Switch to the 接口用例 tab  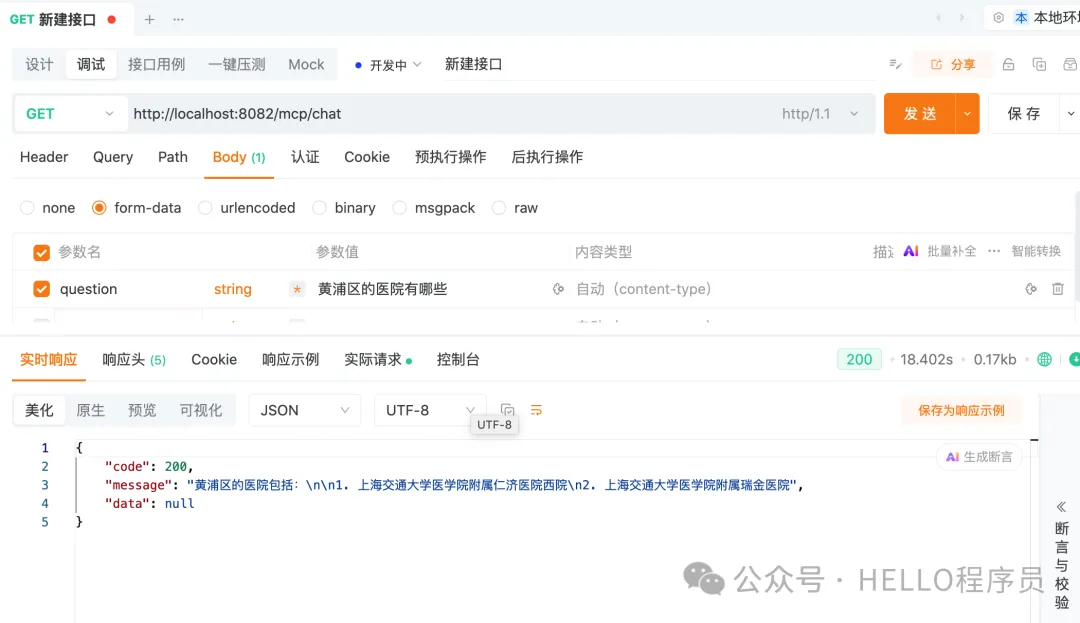click(x=156, y=65)
